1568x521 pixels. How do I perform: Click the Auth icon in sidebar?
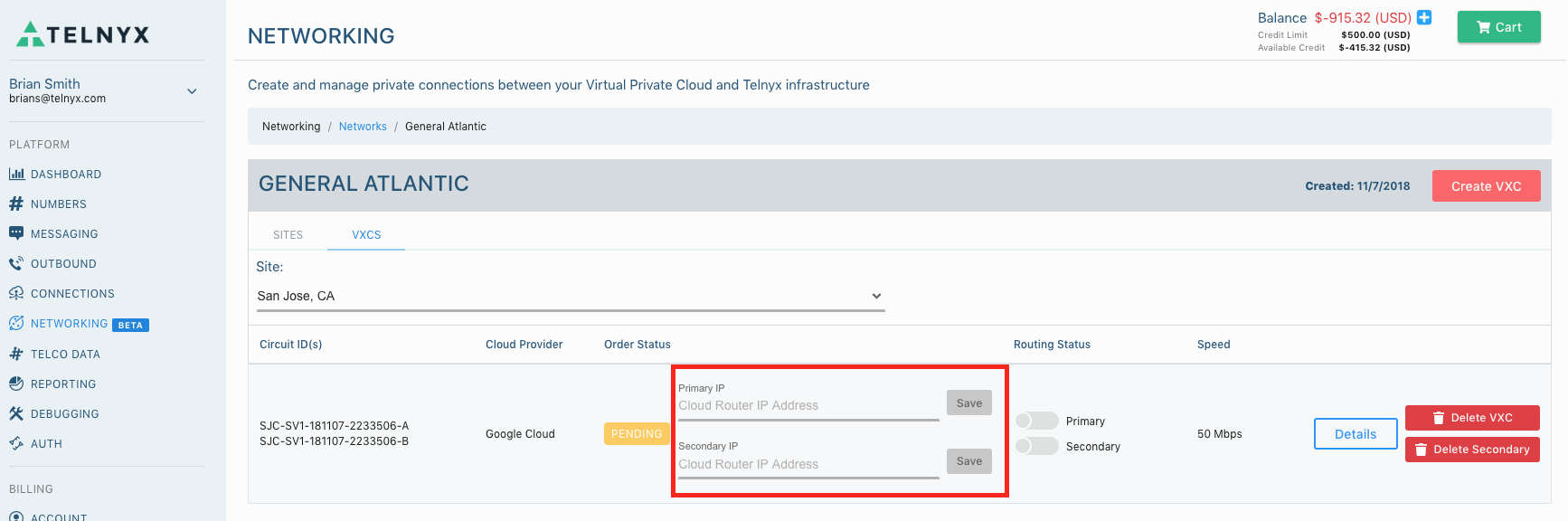coord(16,443)
